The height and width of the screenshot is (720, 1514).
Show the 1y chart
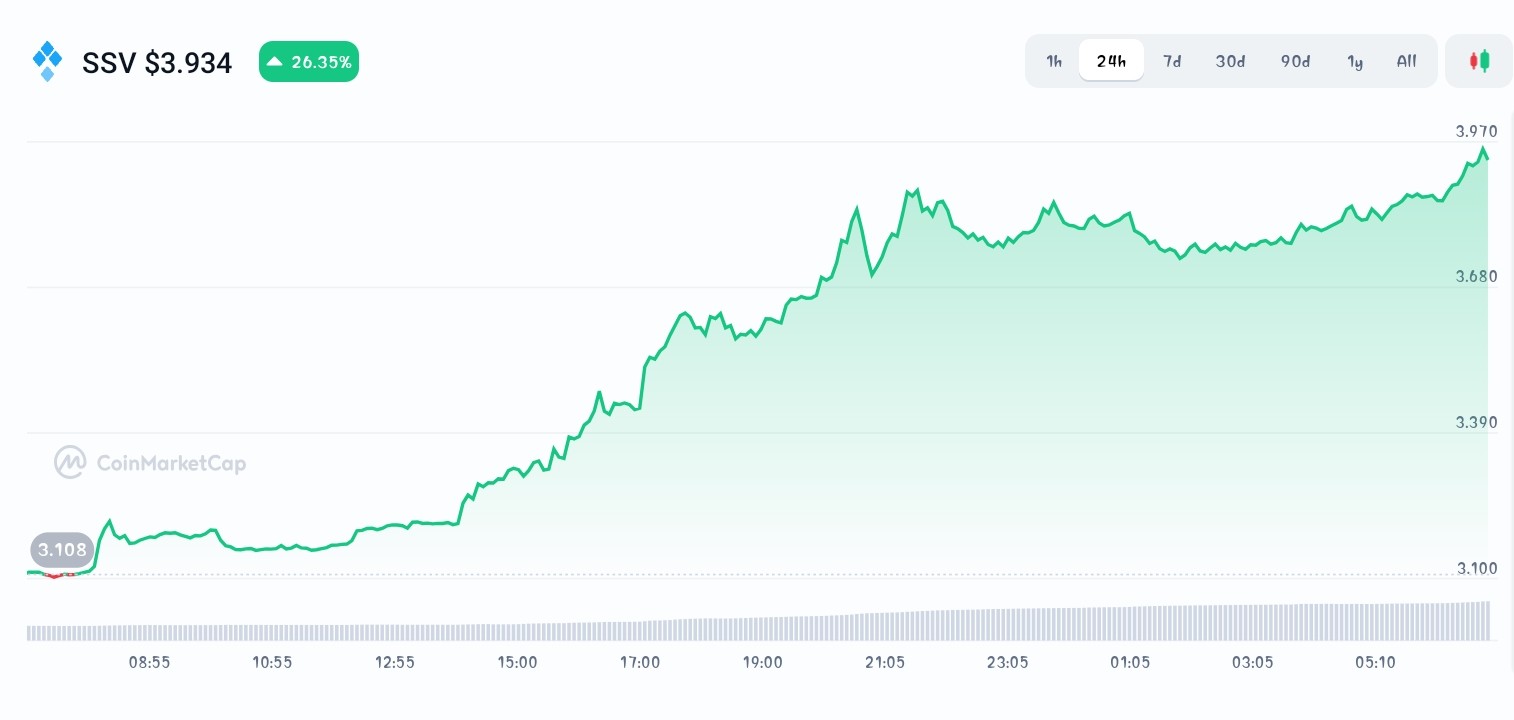point(1355,61)
